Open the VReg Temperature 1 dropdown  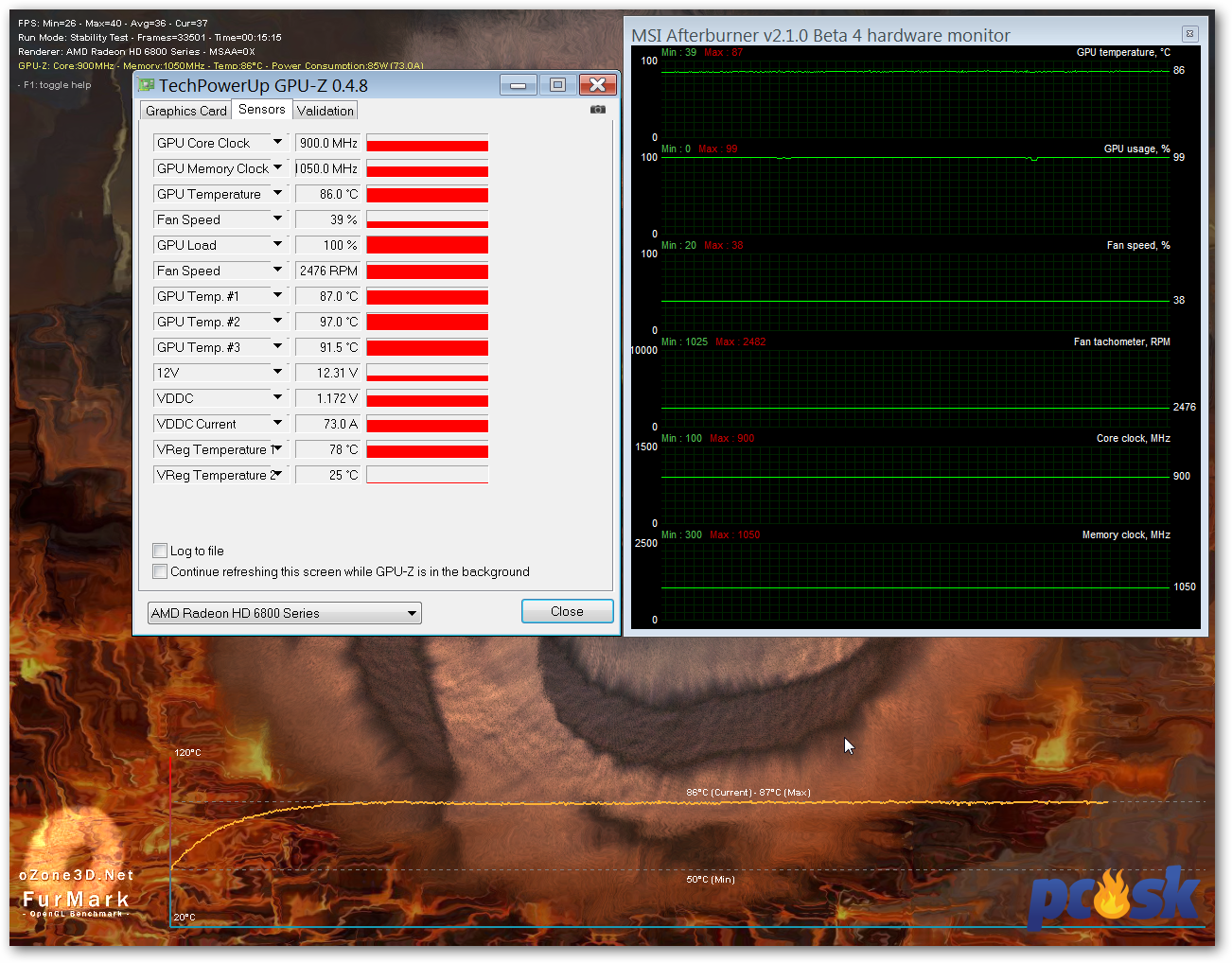[x=277, y=448]
